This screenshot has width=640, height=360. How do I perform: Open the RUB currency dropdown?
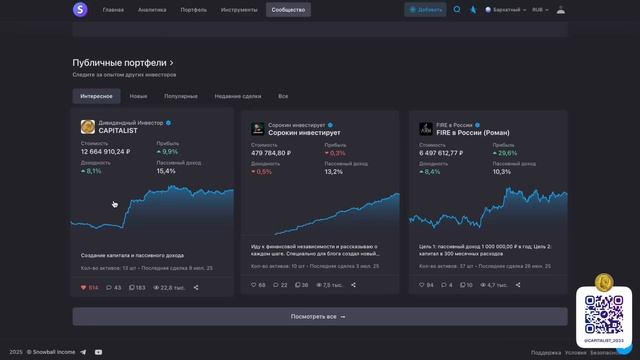click(x=540, y=9)
